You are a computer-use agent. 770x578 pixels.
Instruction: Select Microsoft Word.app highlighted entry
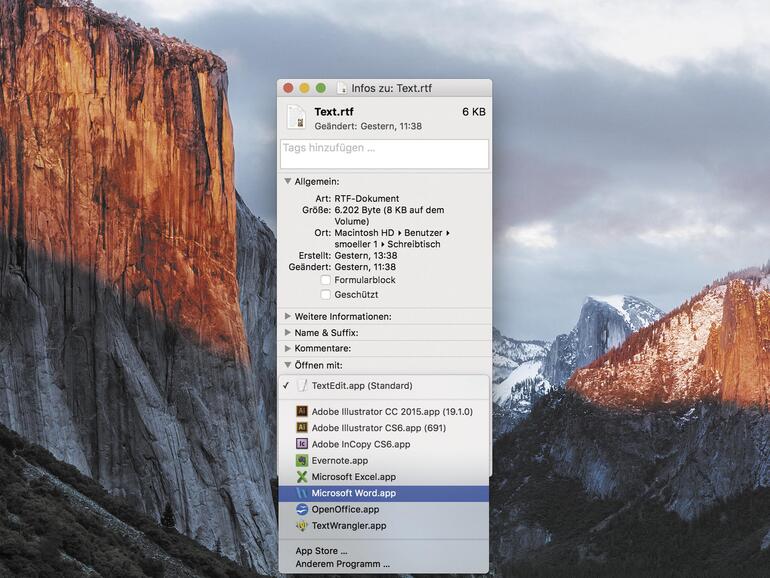pyautogui.click(x=384, y=493)
